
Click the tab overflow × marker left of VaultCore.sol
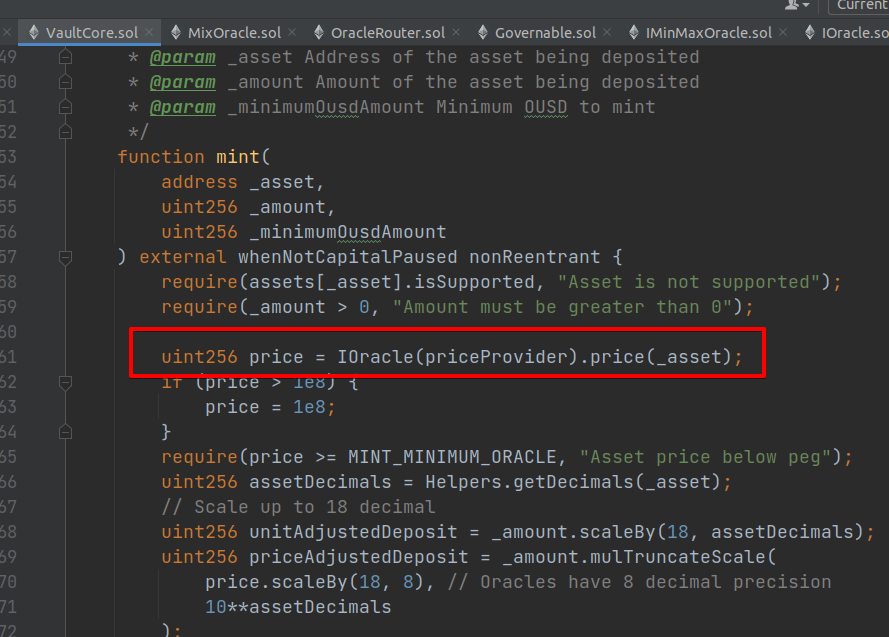[8, 31]
